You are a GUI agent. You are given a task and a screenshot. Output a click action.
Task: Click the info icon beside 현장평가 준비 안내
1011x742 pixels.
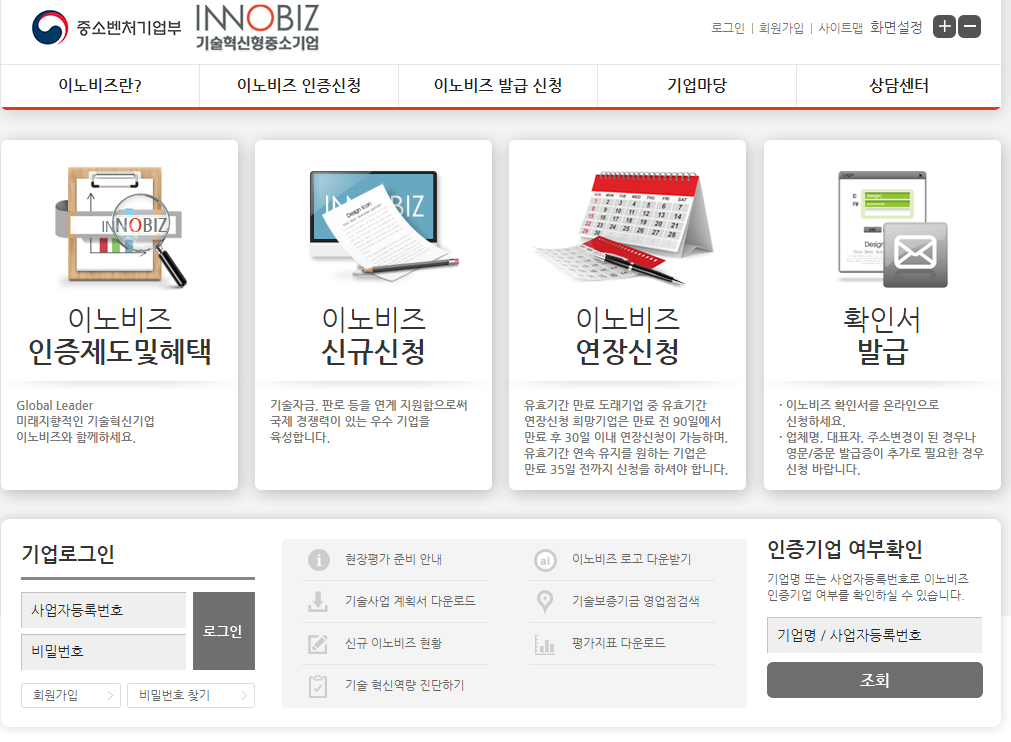[x=319, y=560]
